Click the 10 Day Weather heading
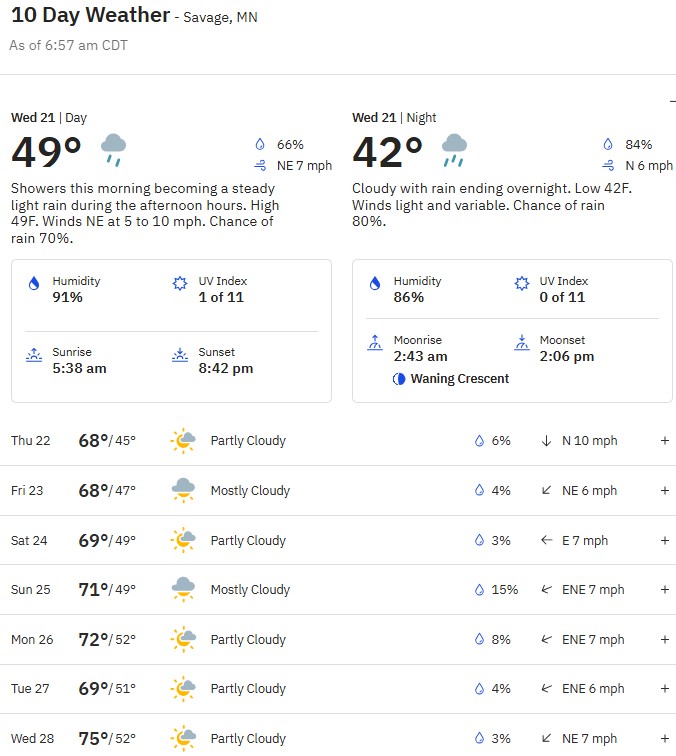This screenshot has height=756, width=676. [90, 15]
